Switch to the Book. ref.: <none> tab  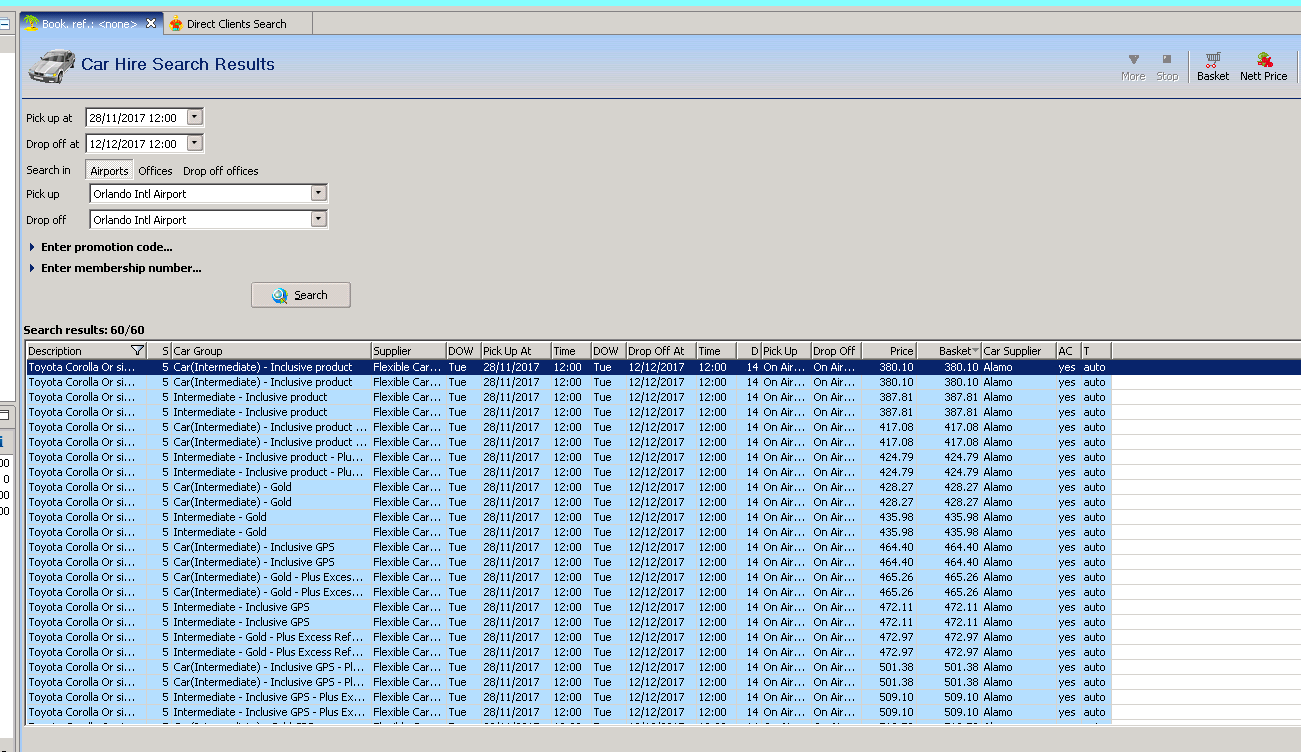pos(90,24)
